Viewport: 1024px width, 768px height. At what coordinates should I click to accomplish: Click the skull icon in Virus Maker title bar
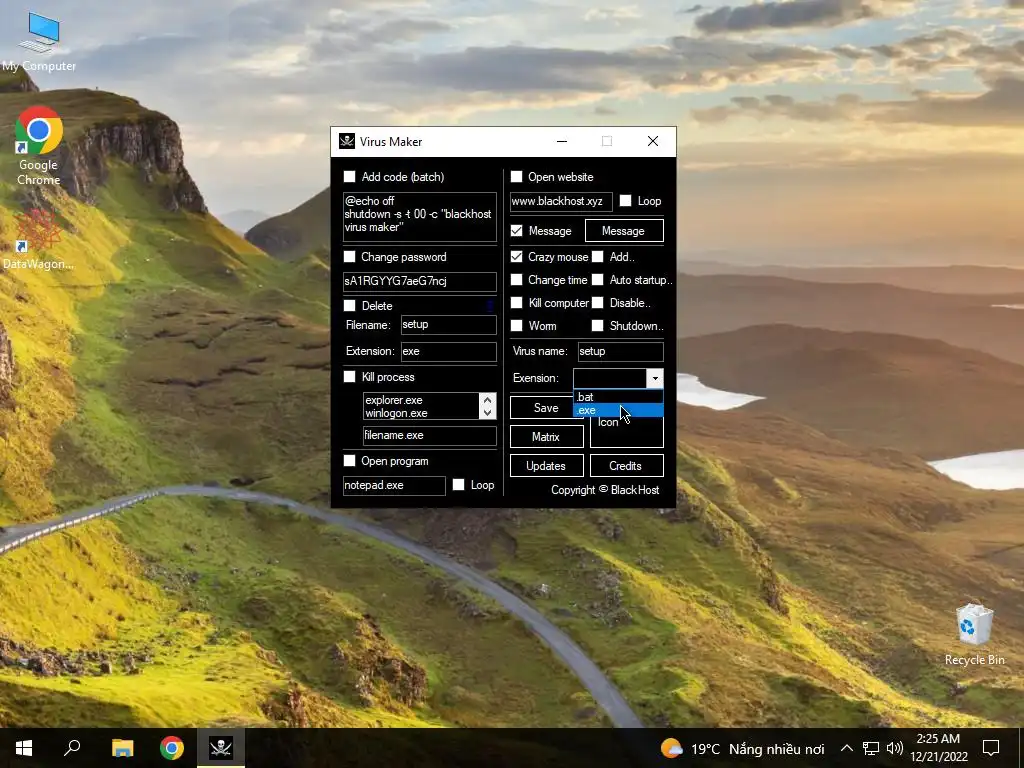(347, 141)
